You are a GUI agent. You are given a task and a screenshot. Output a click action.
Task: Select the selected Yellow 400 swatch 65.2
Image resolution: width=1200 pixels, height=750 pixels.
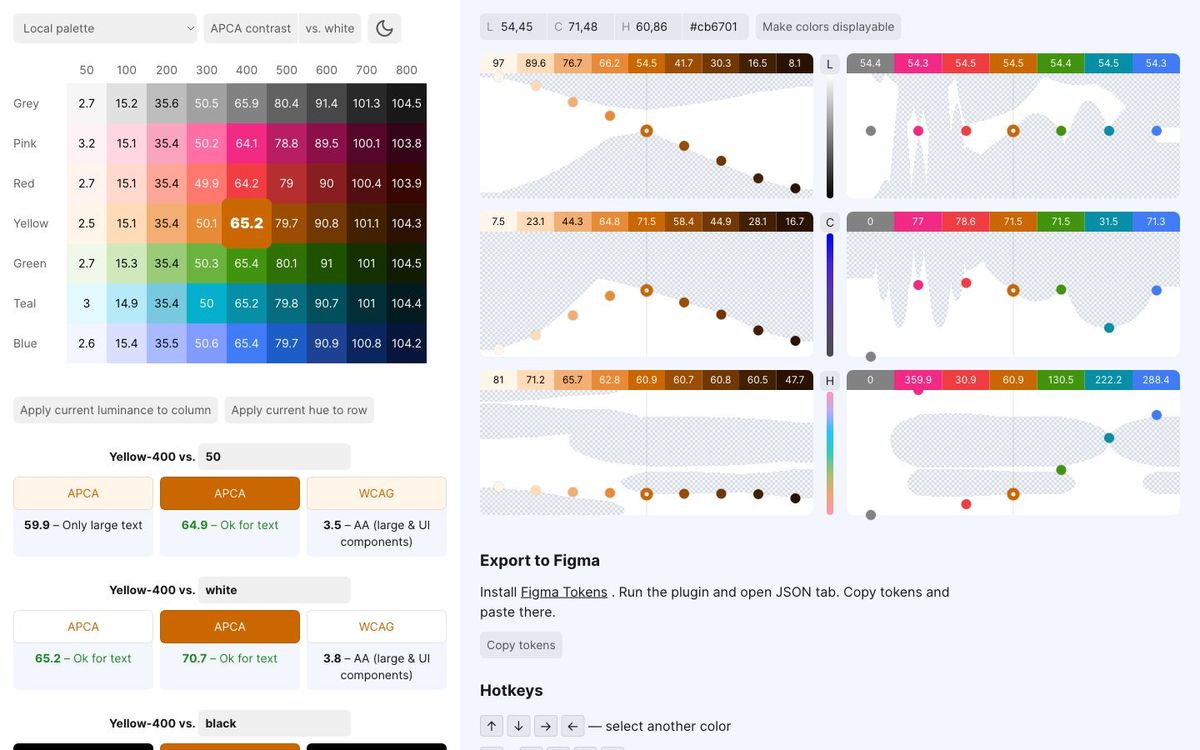pyautogui.click(x=247, y=223)
